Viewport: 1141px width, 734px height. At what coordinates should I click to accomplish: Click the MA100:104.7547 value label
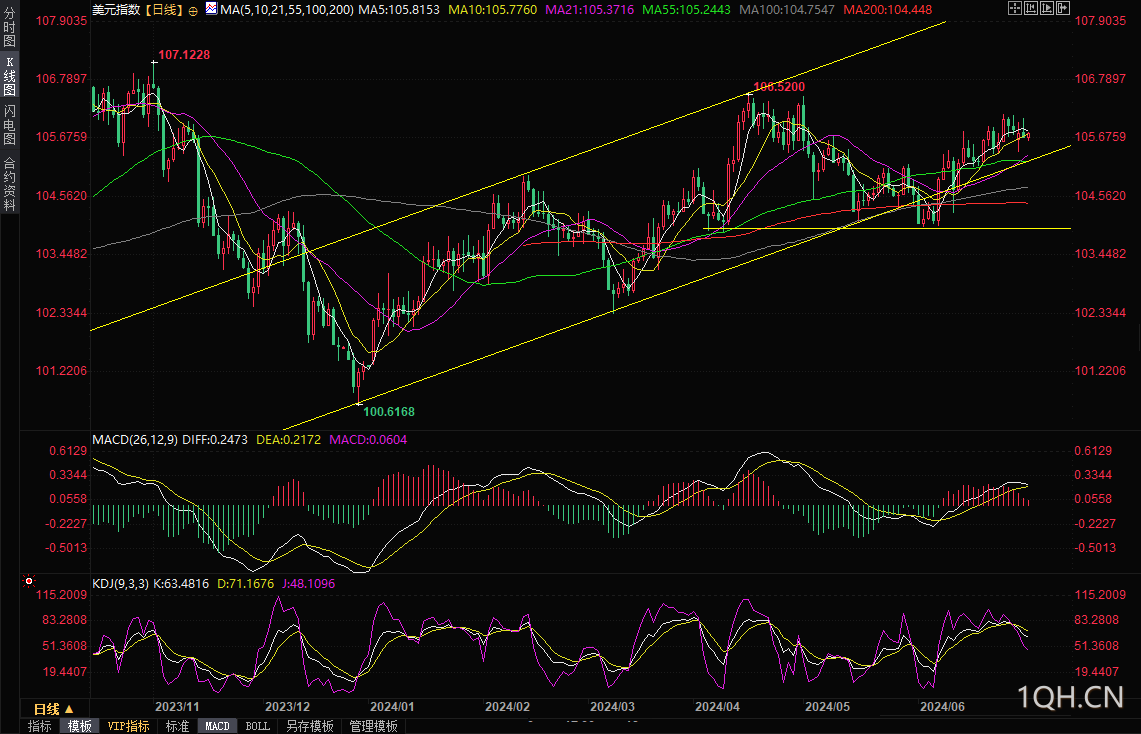(x=787, y=9)
